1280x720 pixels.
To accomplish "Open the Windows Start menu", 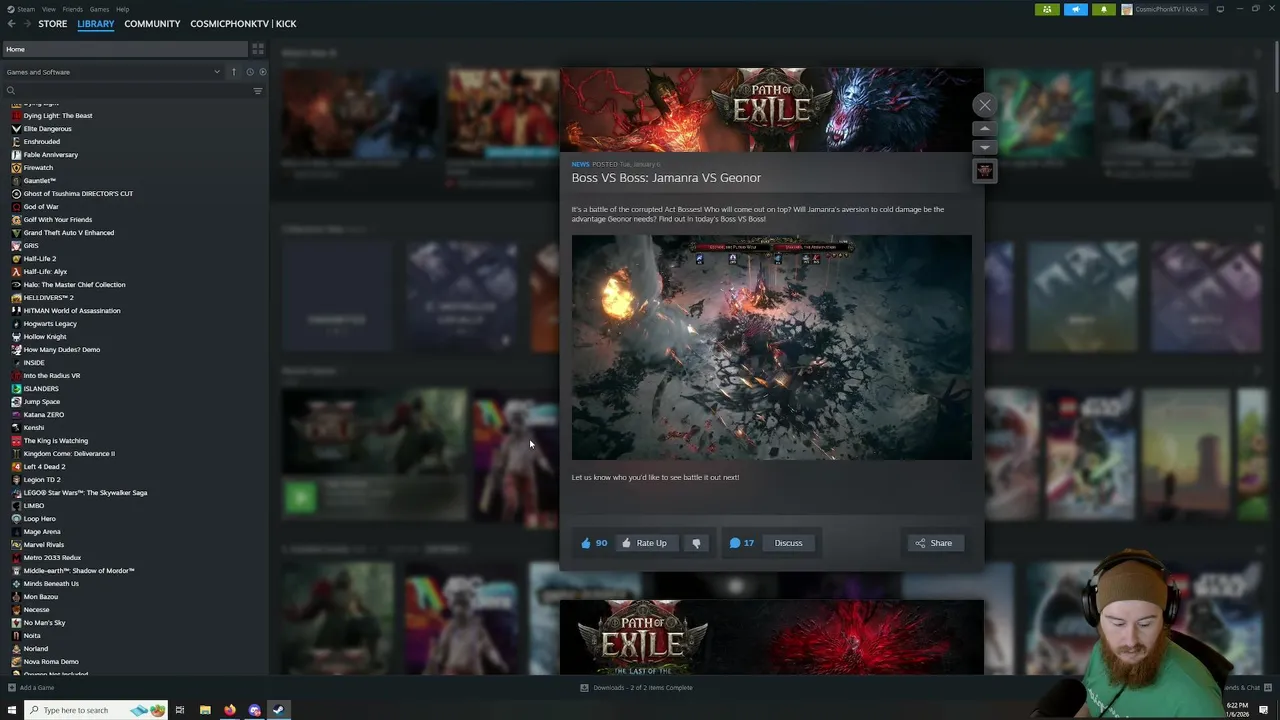I will click(11, 710).
